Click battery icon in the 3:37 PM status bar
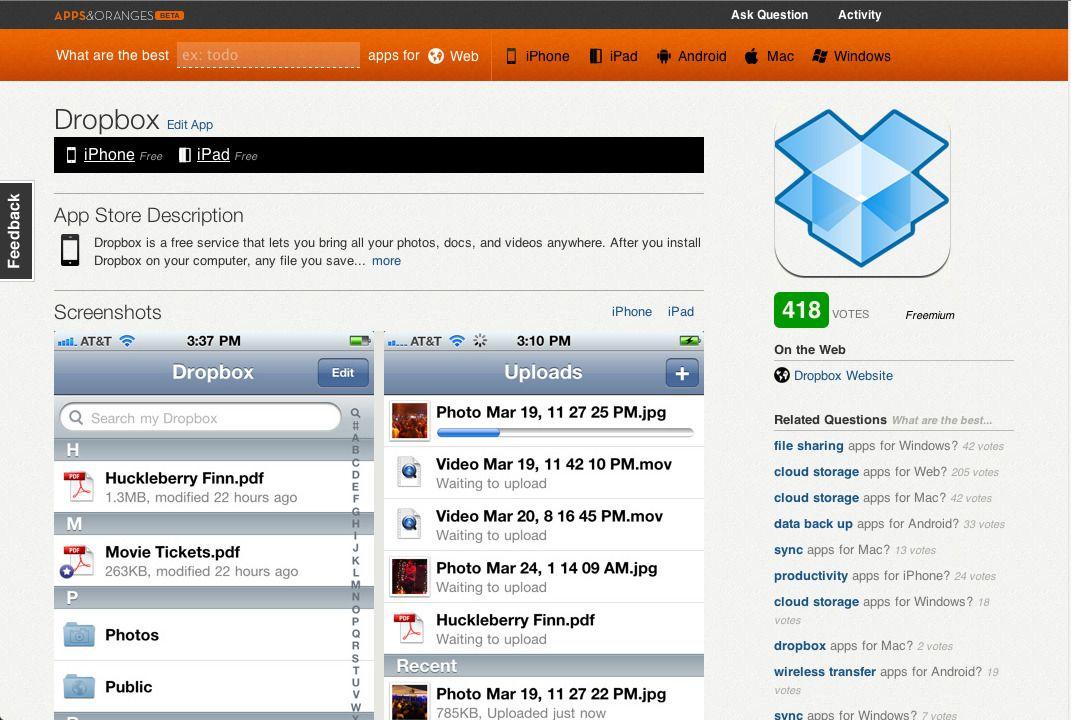Viewport: 1071px width, 720px height. (x=359, y=340)
